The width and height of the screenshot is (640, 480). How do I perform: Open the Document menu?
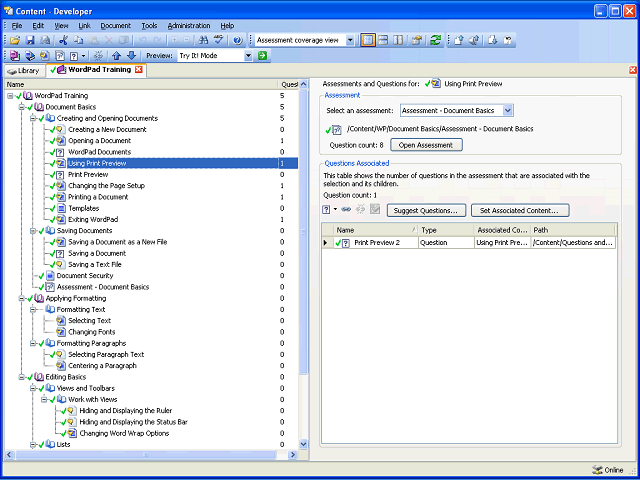tap(116, 26)
